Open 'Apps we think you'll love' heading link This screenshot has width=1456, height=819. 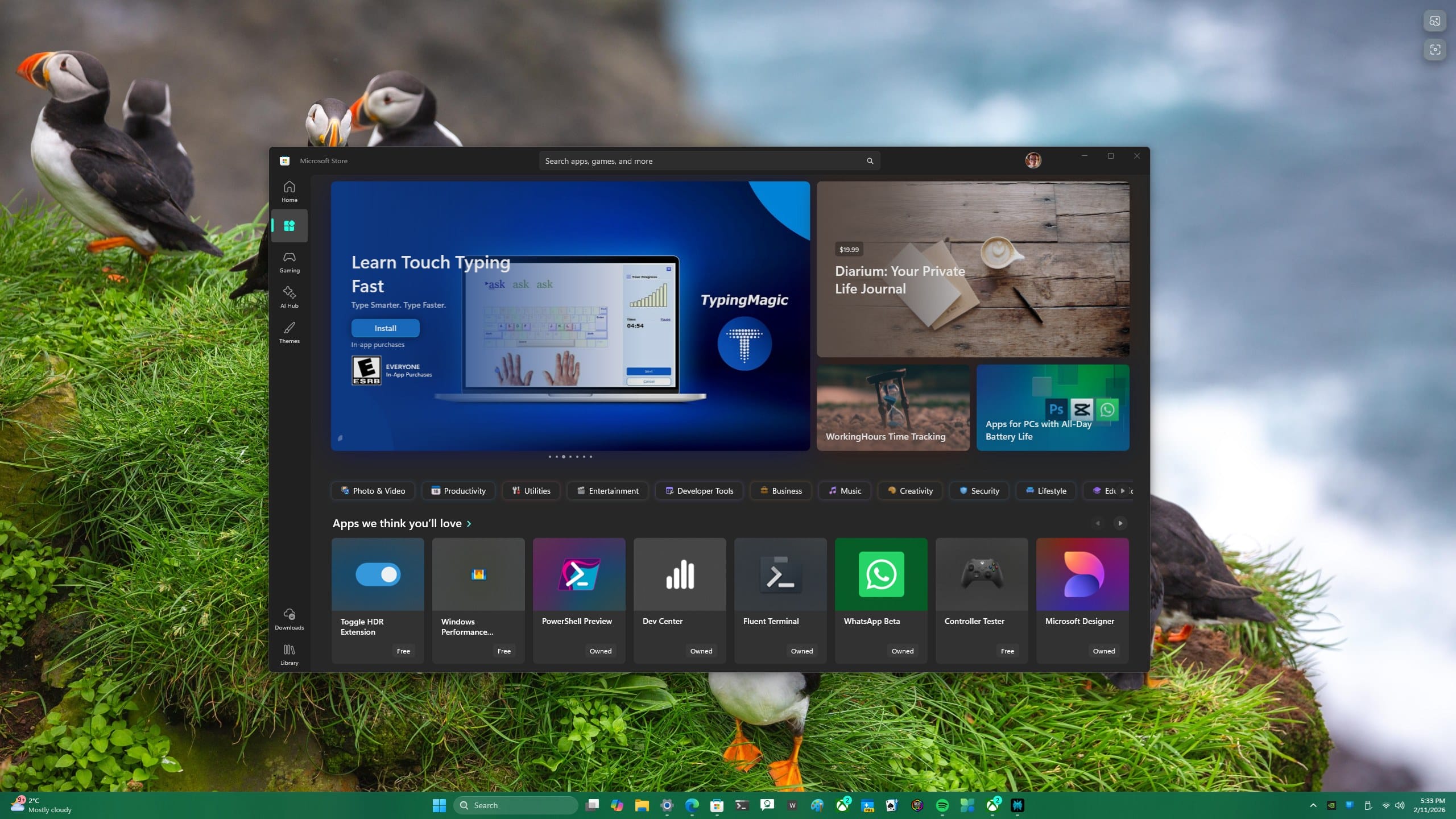(x=402, y=523)
